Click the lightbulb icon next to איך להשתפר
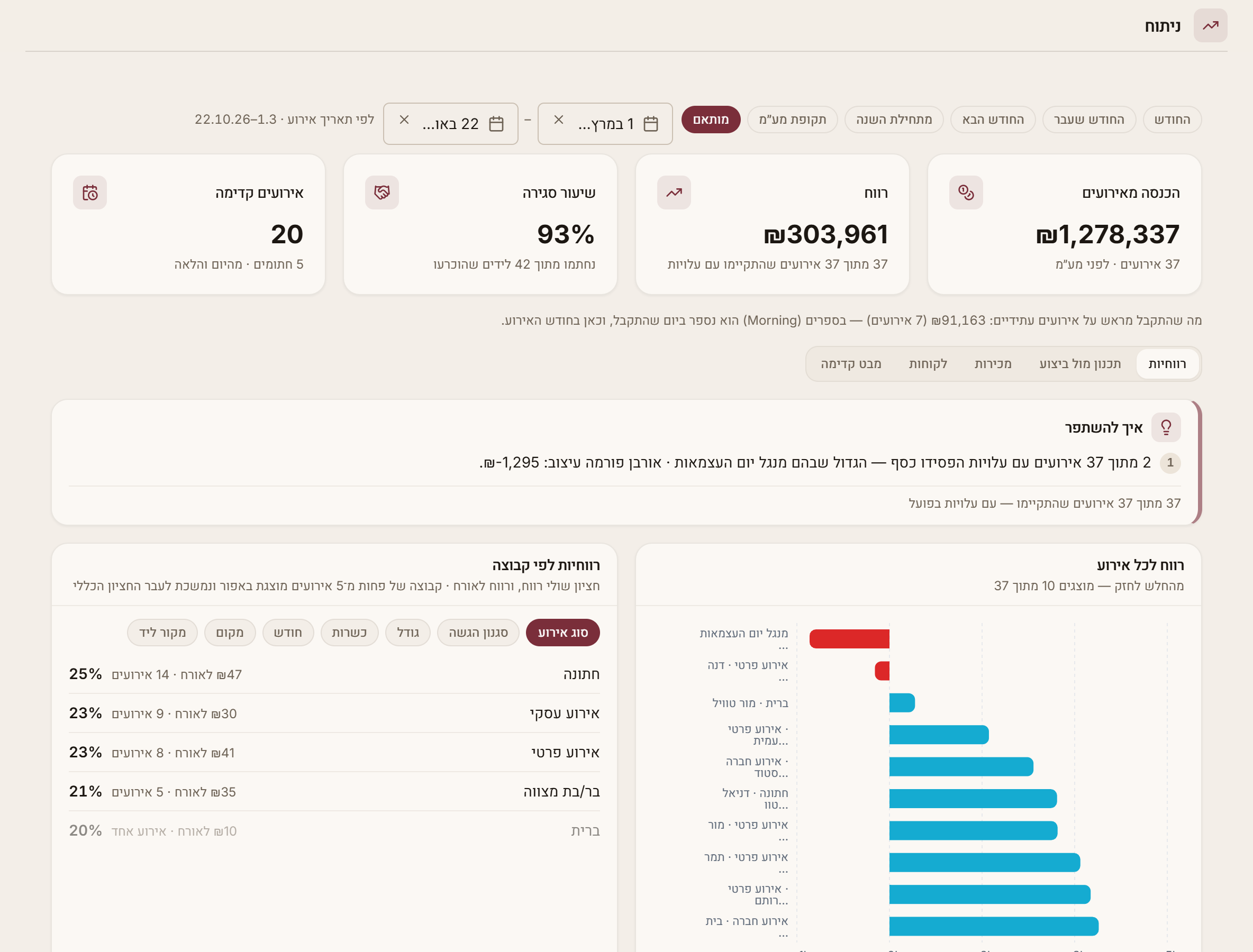This screenshot has height=952, width=1253. (1166, 427)
